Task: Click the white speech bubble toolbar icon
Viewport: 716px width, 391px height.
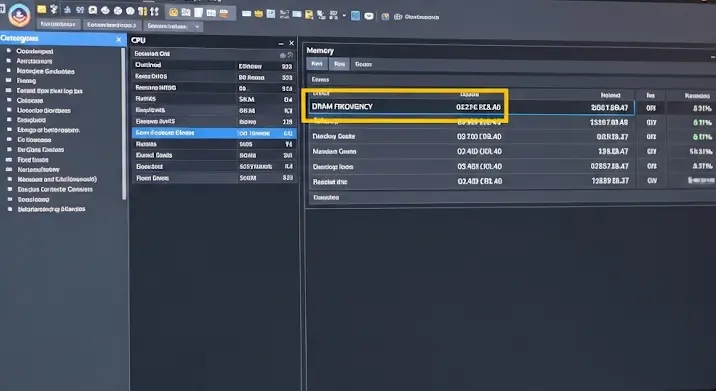Action: click(x=369, y=16)
